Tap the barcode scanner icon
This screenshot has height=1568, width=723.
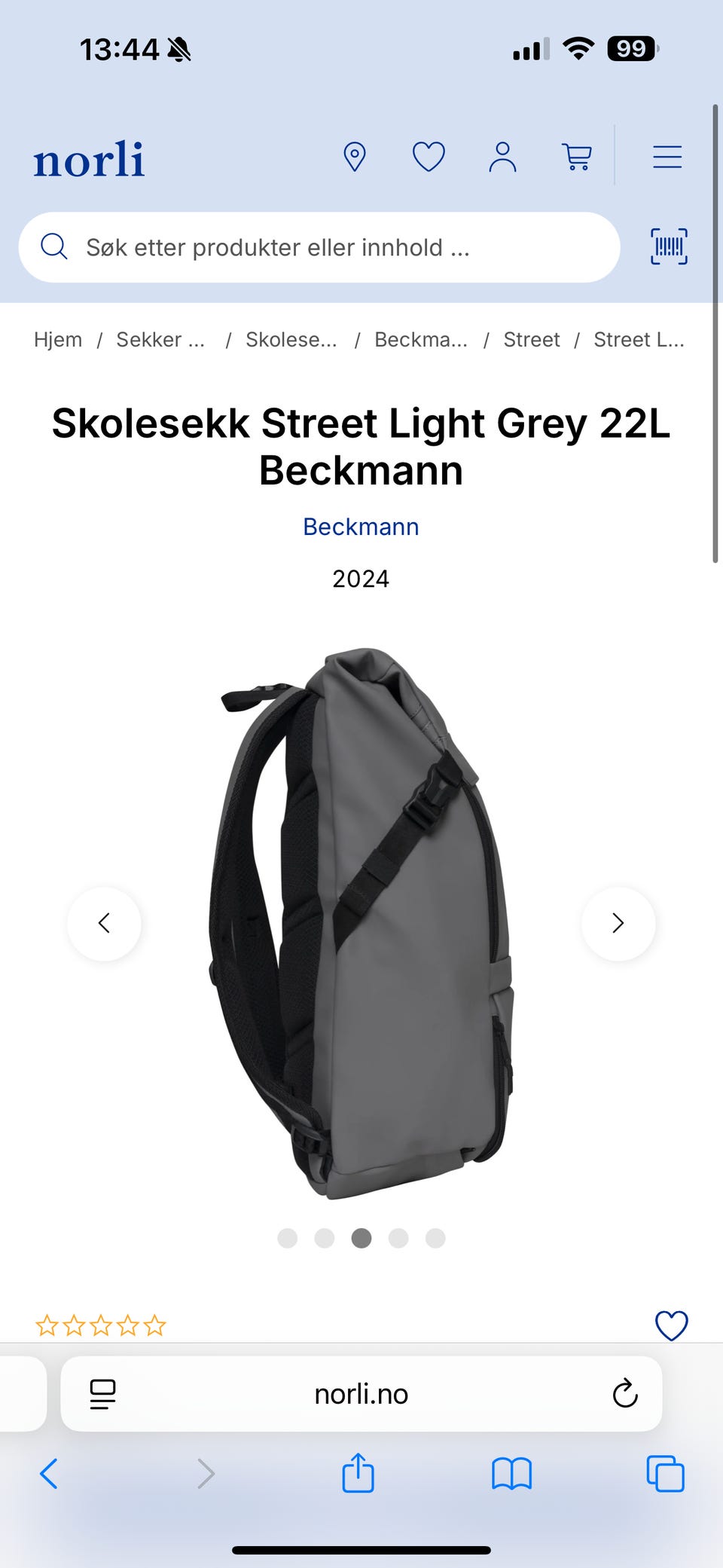pyautogui.click(x=669, y=246)
